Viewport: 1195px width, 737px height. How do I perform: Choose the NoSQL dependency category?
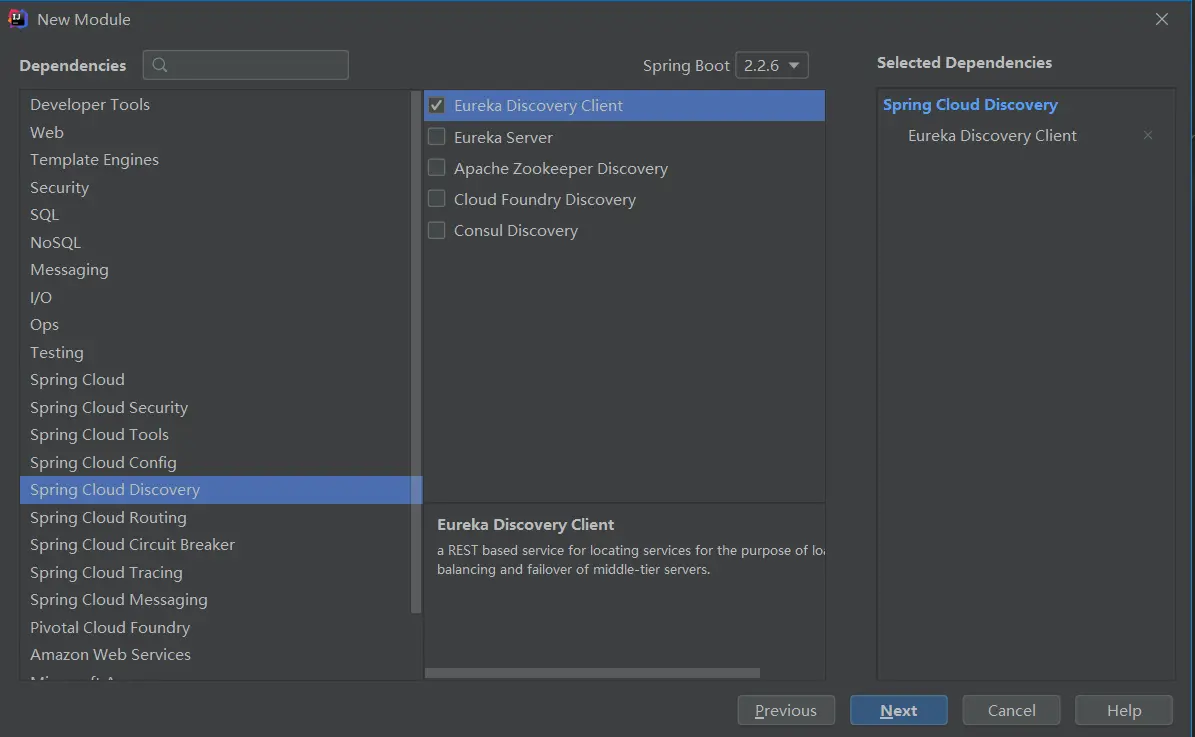tap(55, 242)
